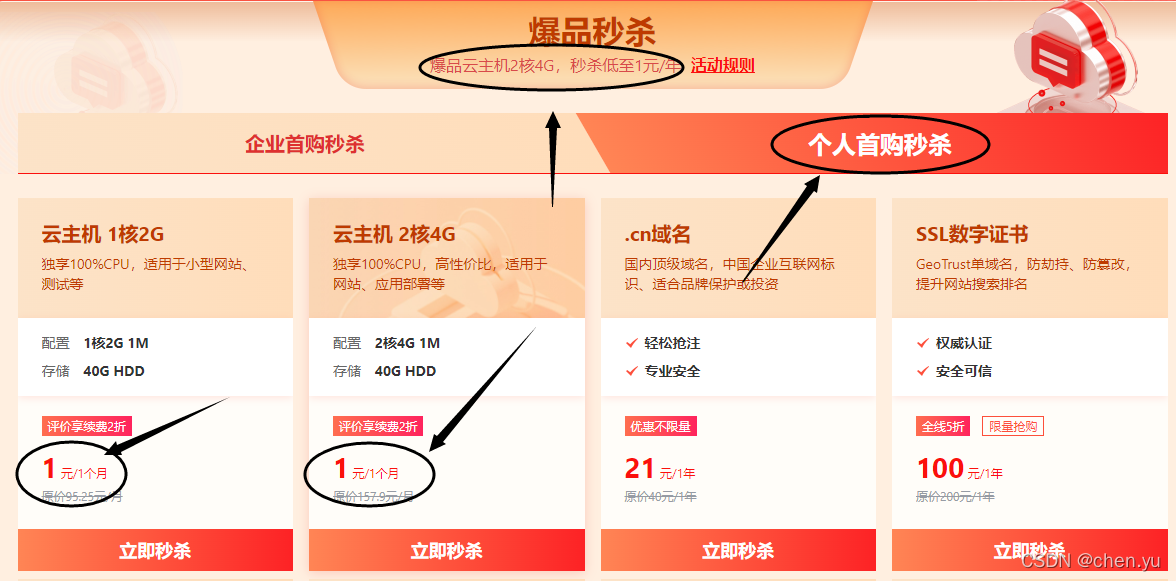Click the 轻松抢注 checkmark icon
1176x581 pixels.
click(x=632, y=343)
